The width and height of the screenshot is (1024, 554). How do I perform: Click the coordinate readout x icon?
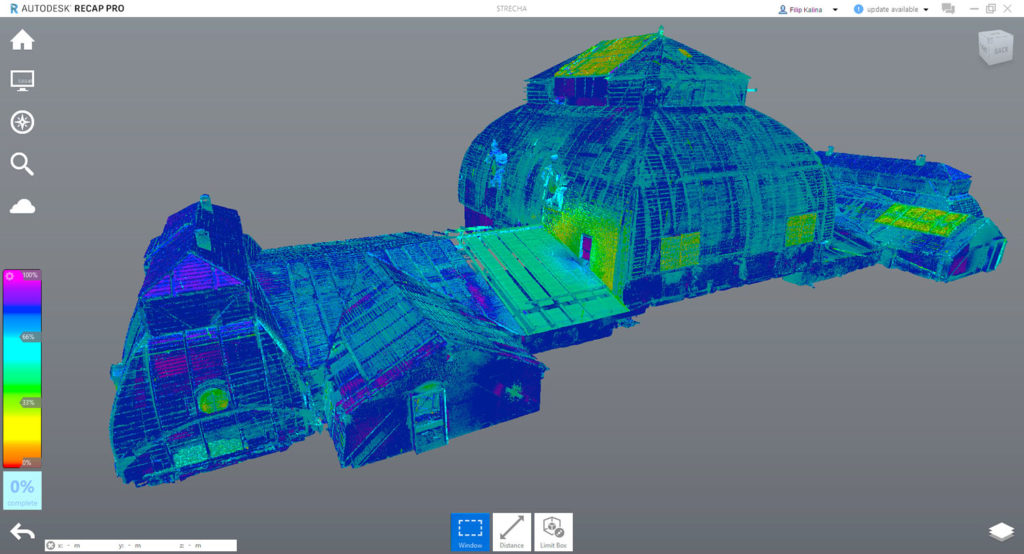coord(51,545)
